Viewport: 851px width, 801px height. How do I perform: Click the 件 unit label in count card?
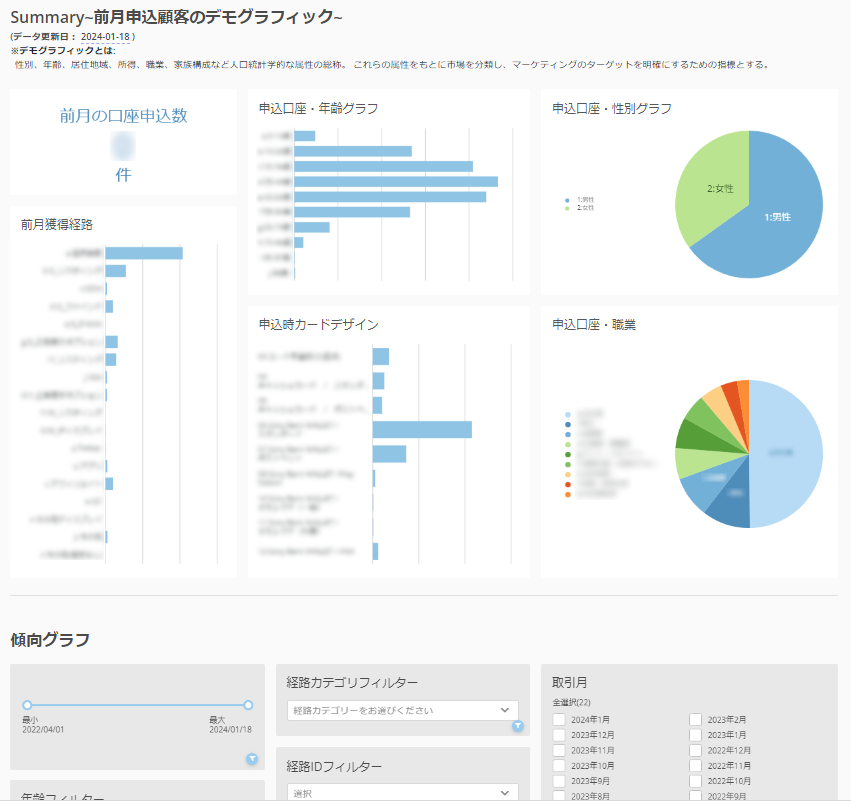point(123,175)
